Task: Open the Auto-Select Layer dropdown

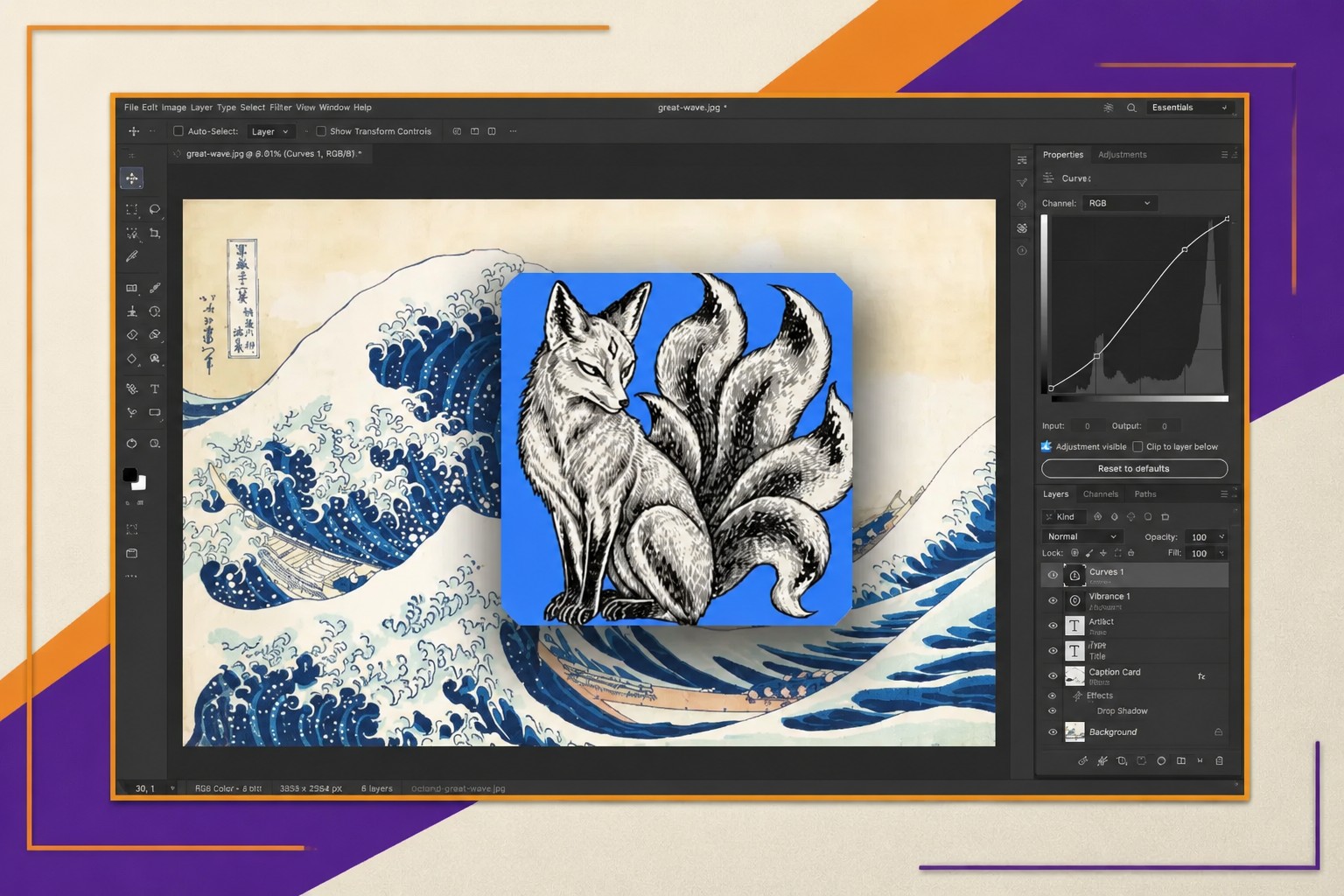Action: (x=269, y=131)
